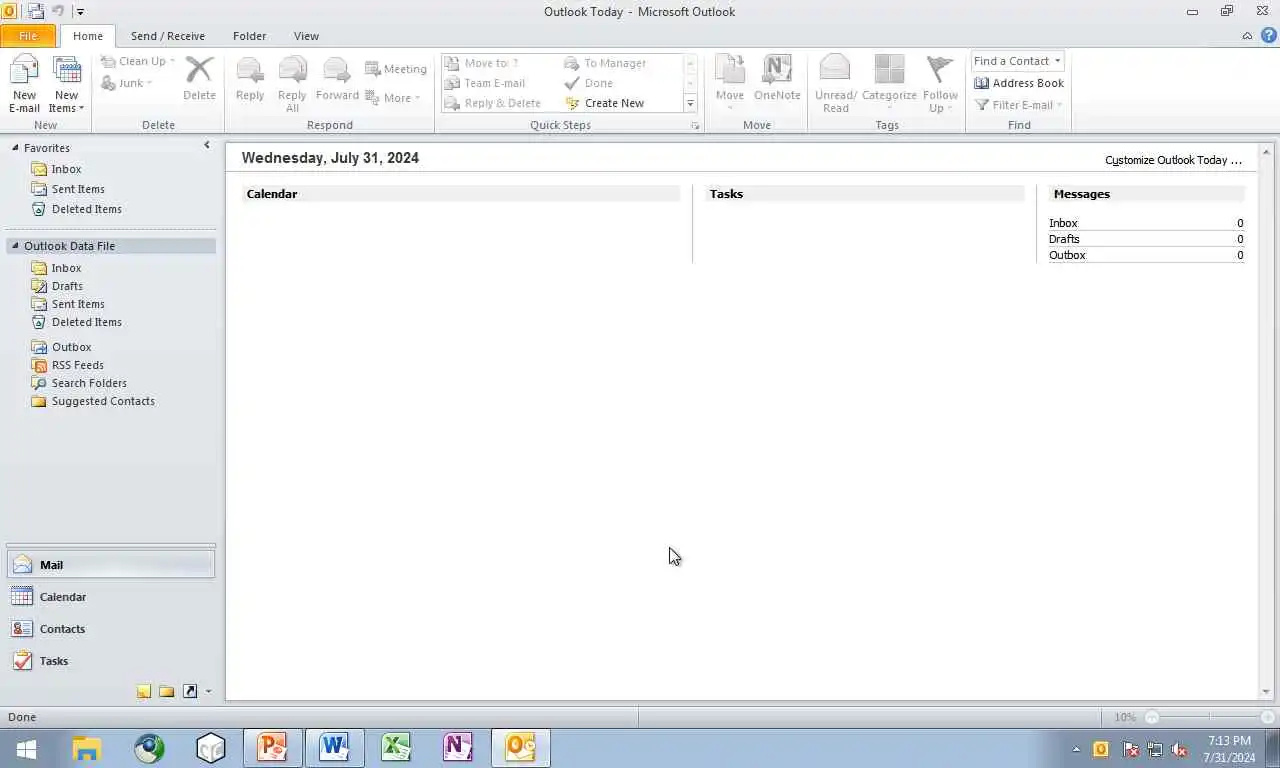1280x768 pixels.
Task: Open the More respond options
Action: [x=393, y=98]
